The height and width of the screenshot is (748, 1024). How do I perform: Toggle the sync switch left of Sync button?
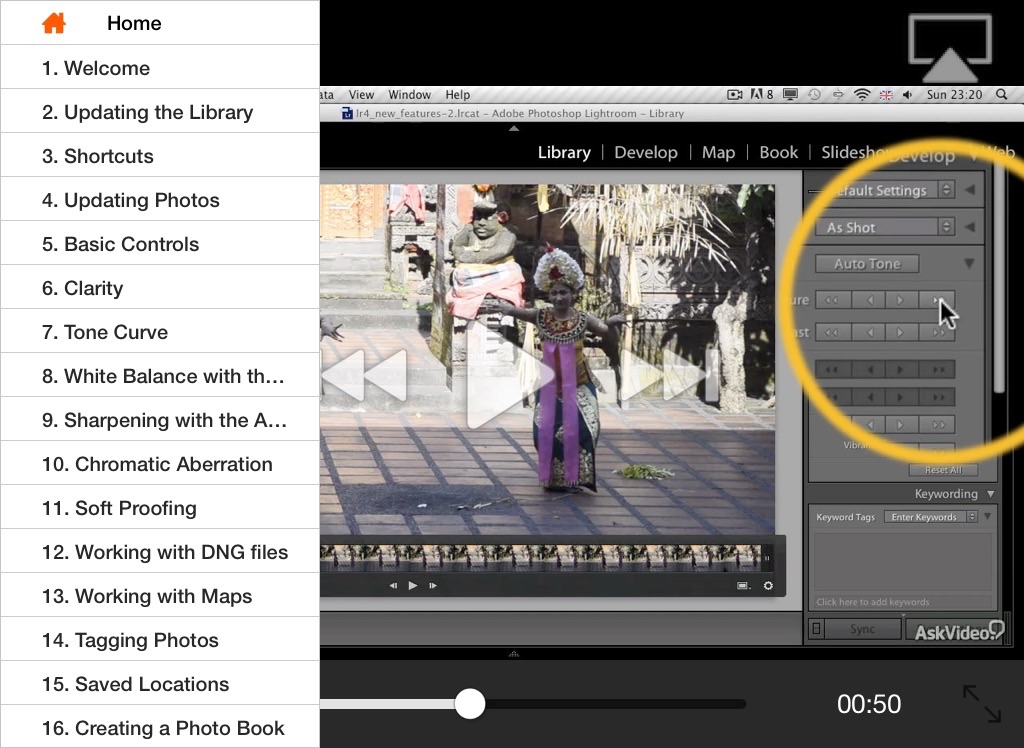click(816, 628)
